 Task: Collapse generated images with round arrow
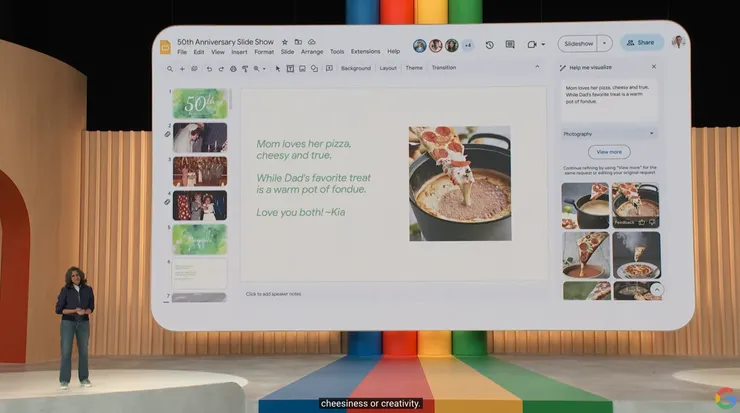[x=656, y=290]
